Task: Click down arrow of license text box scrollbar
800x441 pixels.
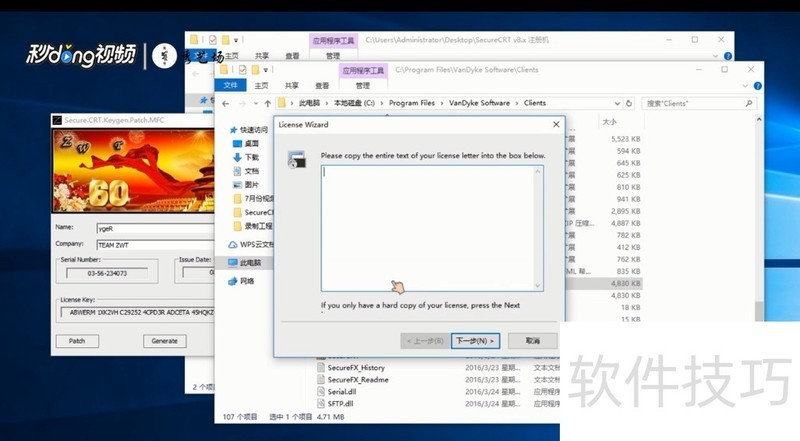Action: click(537, 286)
